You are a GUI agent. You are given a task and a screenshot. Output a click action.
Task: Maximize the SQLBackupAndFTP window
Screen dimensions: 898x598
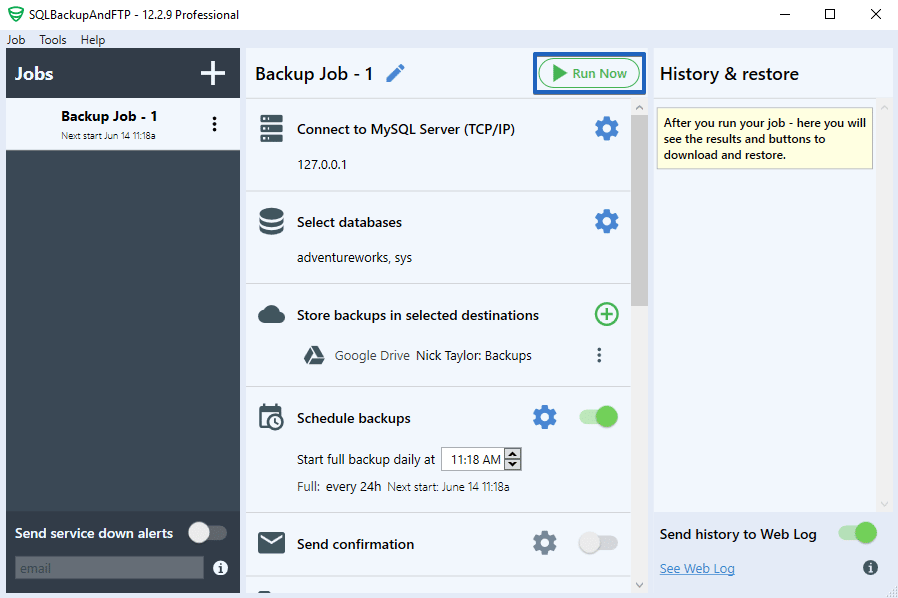pos(830,14)
